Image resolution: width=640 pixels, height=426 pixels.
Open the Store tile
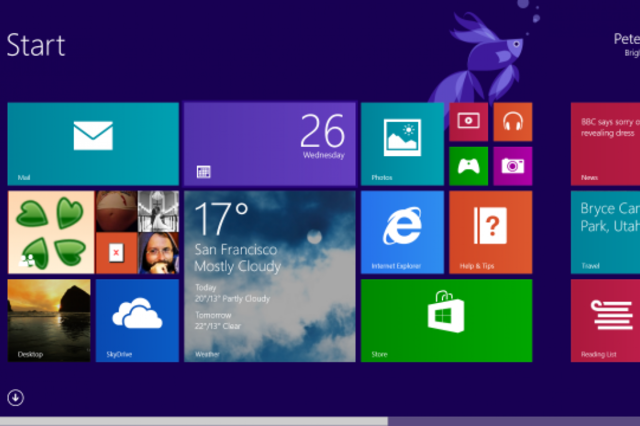447,321
